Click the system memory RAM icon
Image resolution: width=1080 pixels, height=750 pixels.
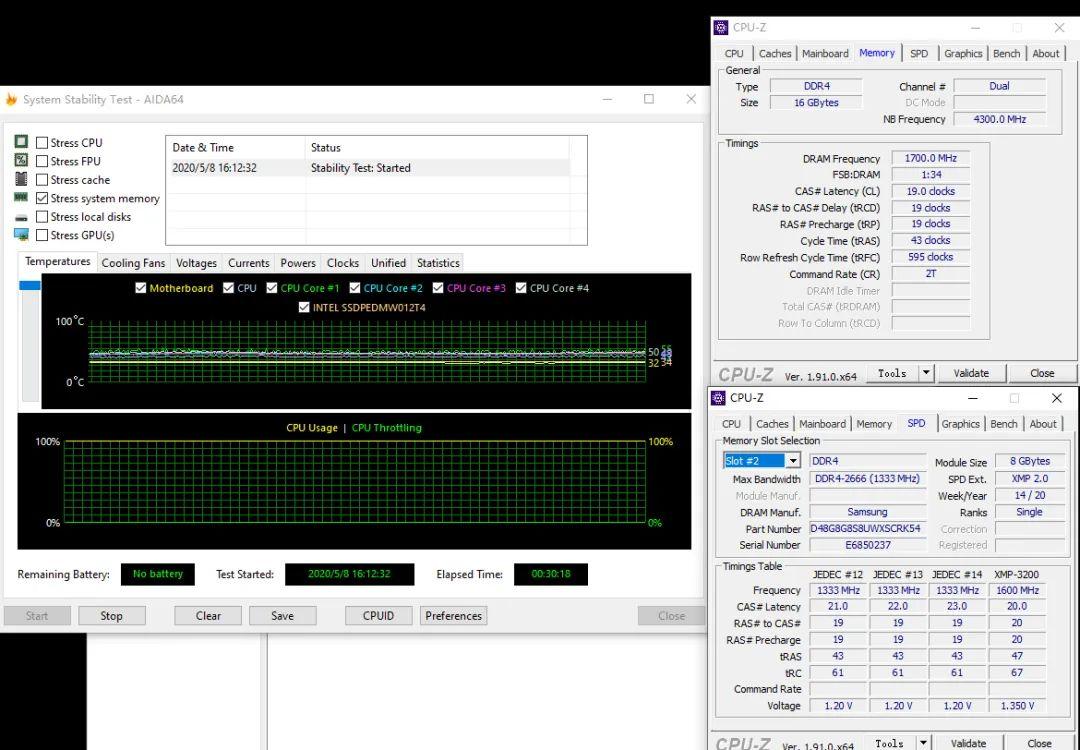[21, 198]
